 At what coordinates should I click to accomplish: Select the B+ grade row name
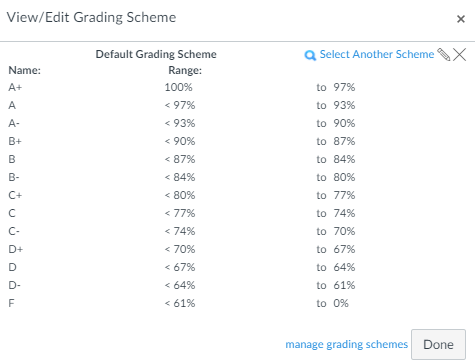click(15, 141)
